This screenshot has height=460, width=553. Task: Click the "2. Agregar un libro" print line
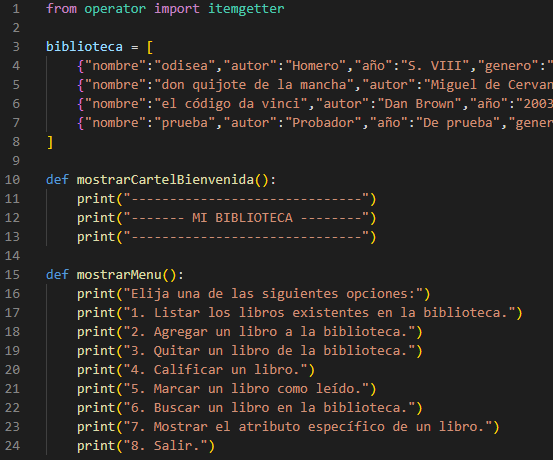(x=250, y=332)
